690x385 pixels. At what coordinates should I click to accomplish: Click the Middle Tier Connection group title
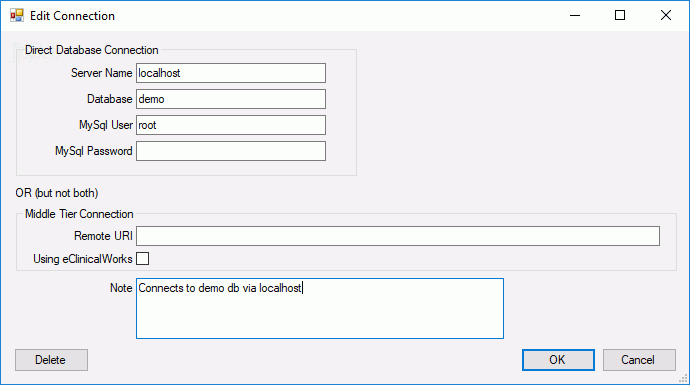coord(79,214)
